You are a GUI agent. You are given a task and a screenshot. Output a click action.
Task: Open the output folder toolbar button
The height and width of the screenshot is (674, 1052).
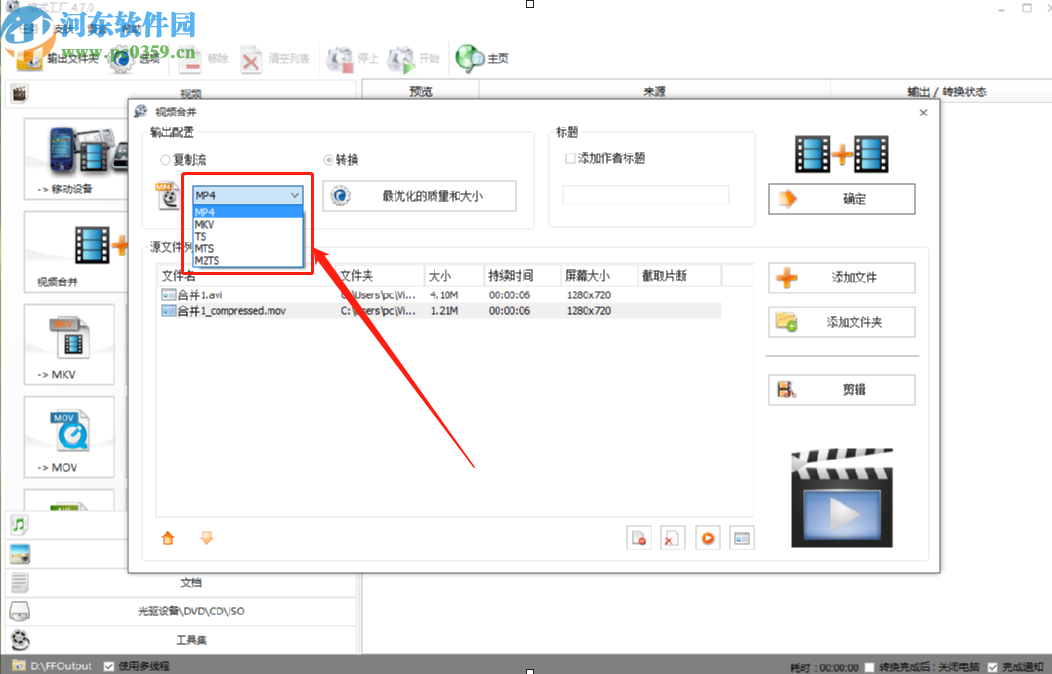tap(57, 58)
